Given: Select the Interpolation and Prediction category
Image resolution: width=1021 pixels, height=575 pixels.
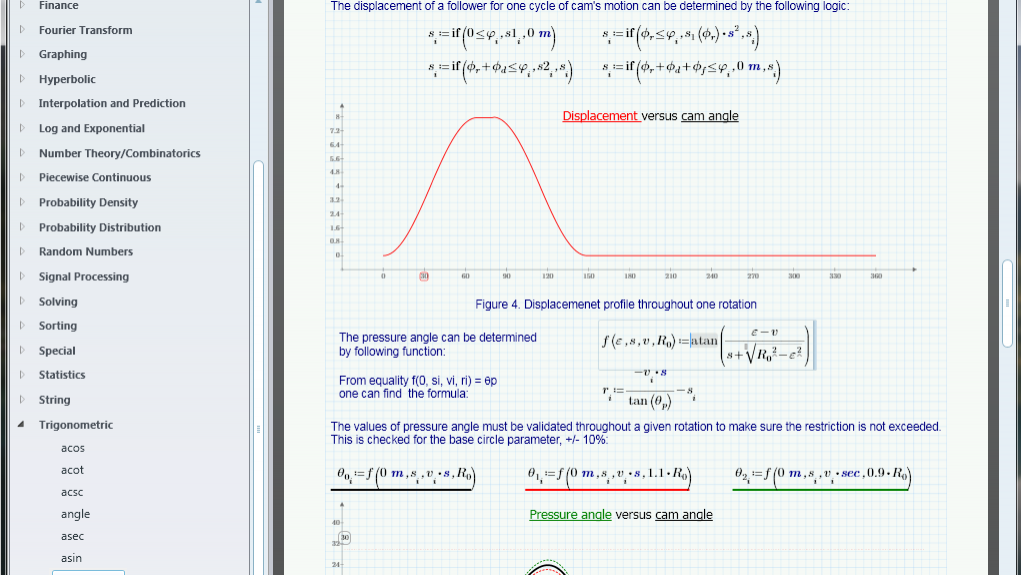Looking at the screenshot, I should (112, 103).
